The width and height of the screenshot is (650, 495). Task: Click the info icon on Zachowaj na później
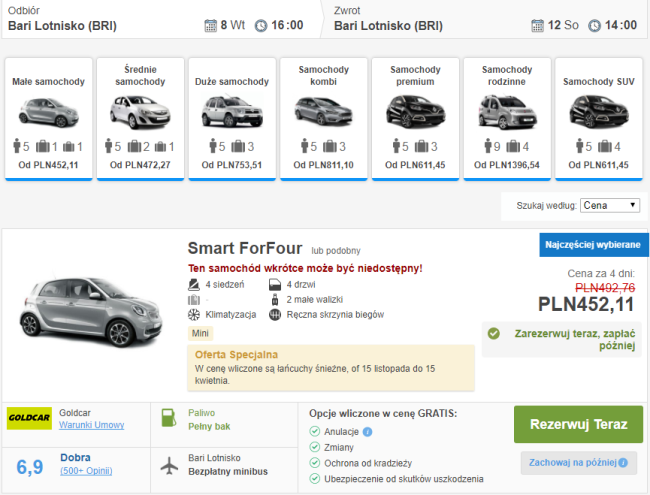click(x=623, y=463)
